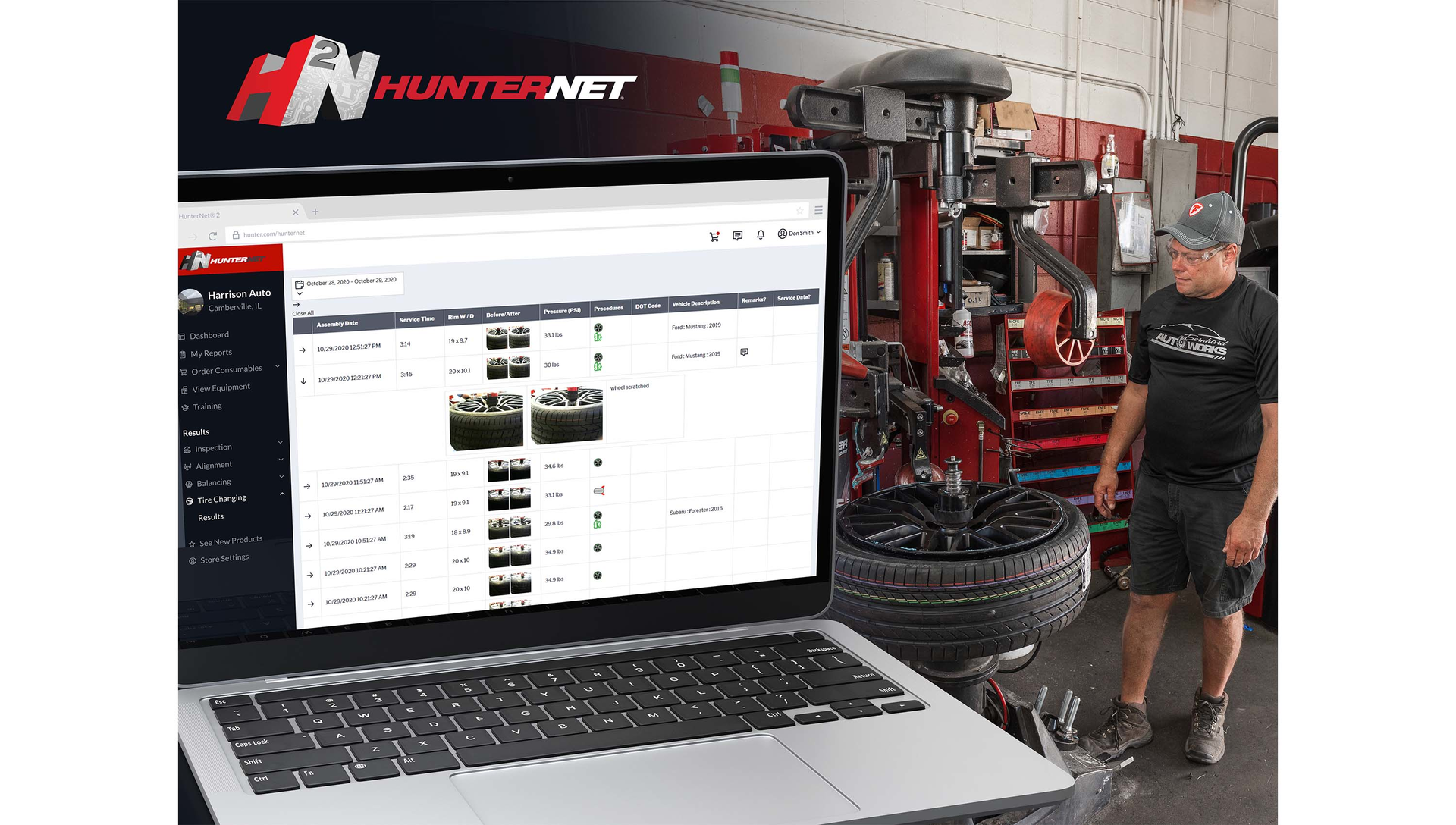Collapse the expanded 12:21:27 PM row
The height and width of the screenshot is (825, 1456).
[x=303, y=381]
